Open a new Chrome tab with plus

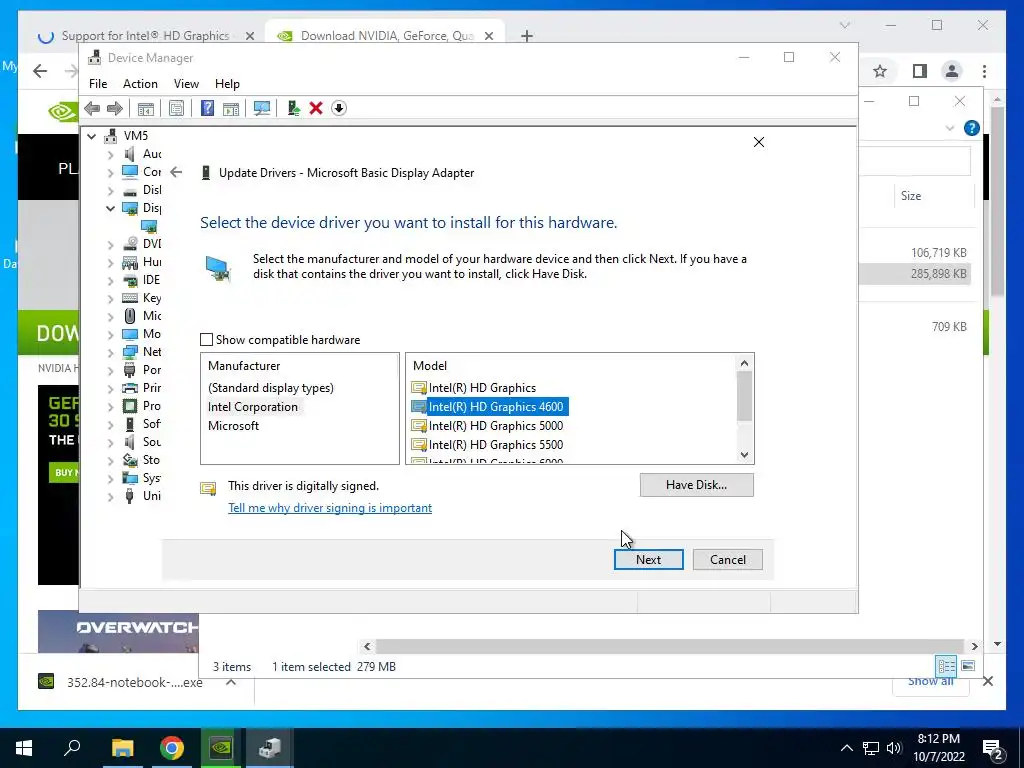[x=527, y=36]
